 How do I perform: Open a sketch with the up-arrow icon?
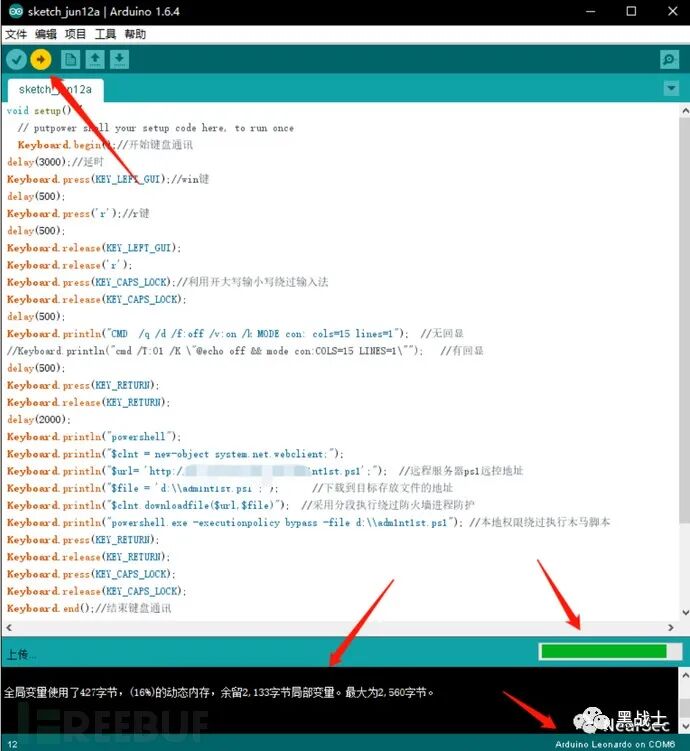[95, 59]
